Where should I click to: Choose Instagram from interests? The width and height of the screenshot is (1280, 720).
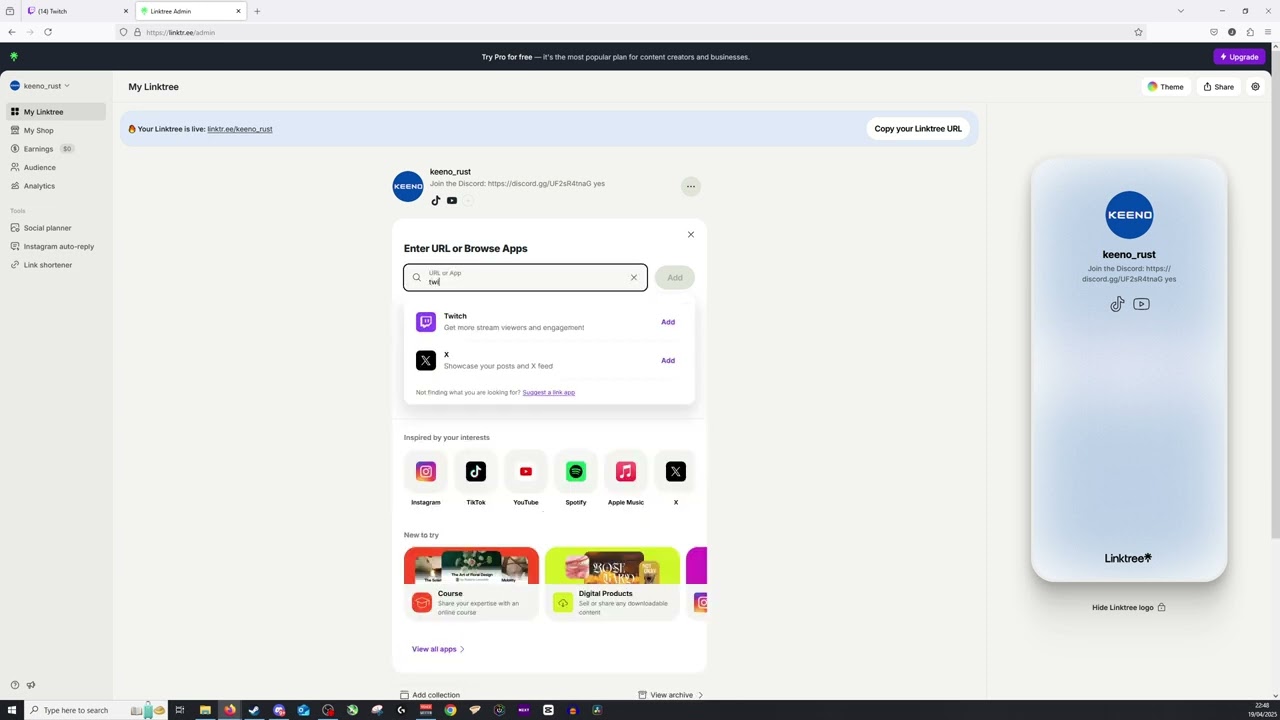426,479
